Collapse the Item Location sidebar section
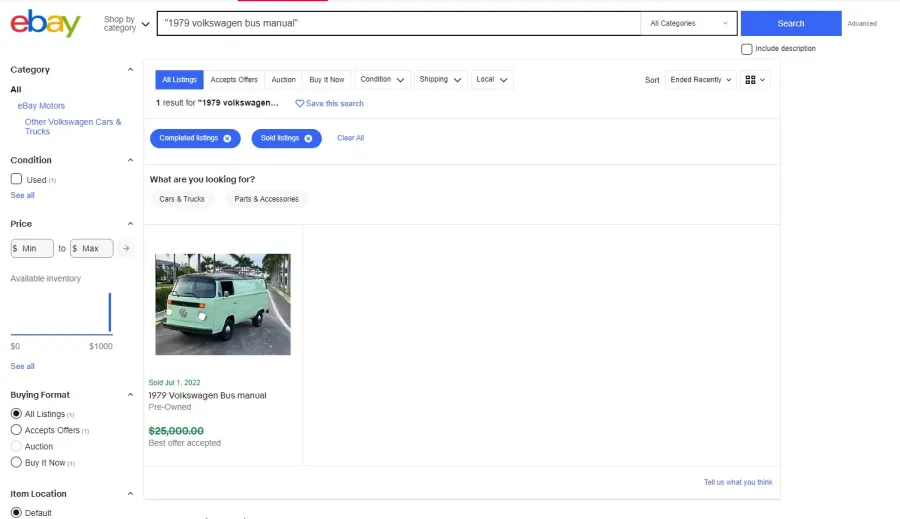The image size is (900, 519). [130, 494]
